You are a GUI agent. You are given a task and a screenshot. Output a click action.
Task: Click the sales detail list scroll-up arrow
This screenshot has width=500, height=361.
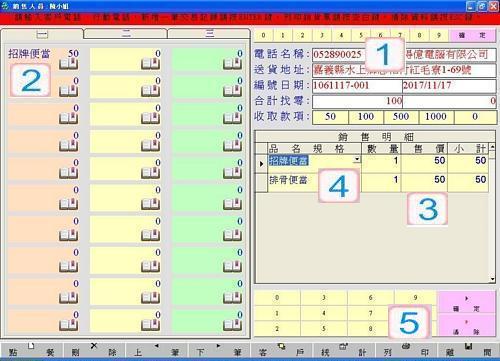coord(492,147)
